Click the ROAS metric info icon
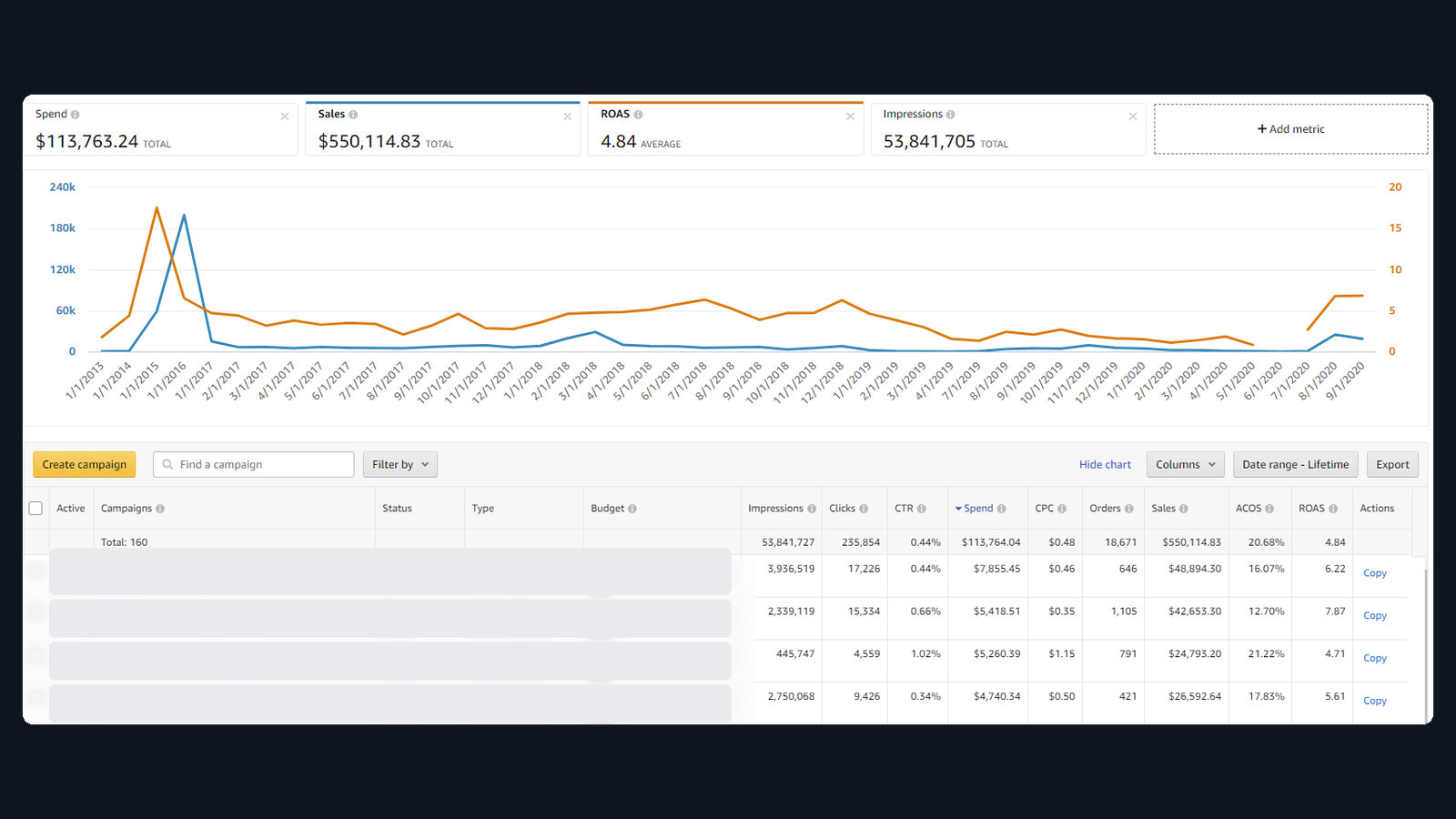The image size is (1456, 819). [638, 115]
